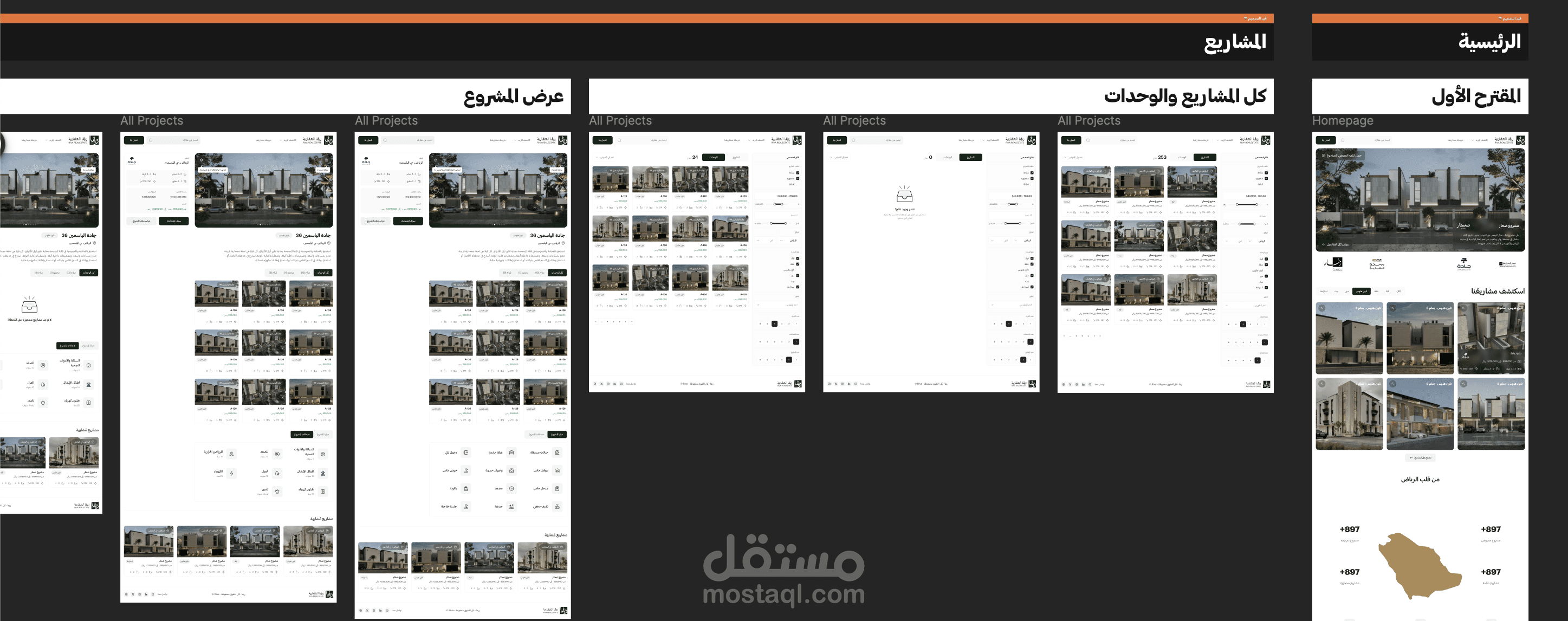Open the sort dropdown beside the 253 results count
The width and height of the screenshot is (1568, 621).
[1073, 158]
